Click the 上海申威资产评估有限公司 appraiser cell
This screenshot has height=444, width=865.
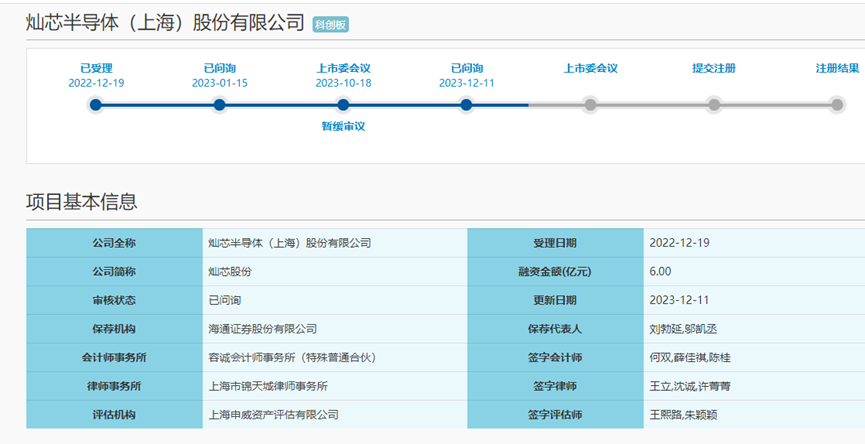pos(273,414)
